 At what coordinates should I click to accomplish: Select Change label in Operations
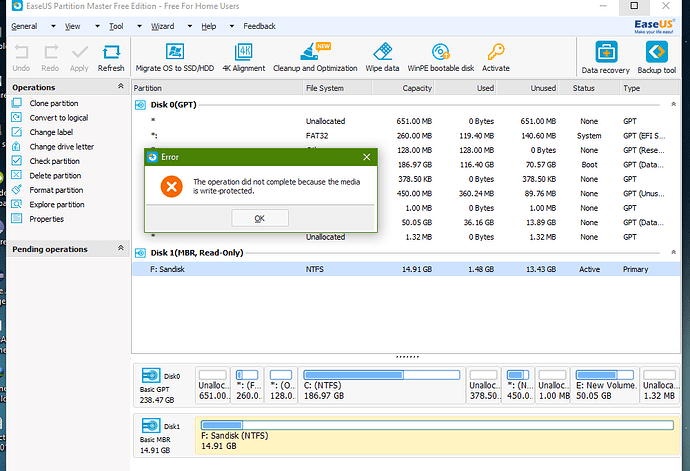click(x=51, y=132)
